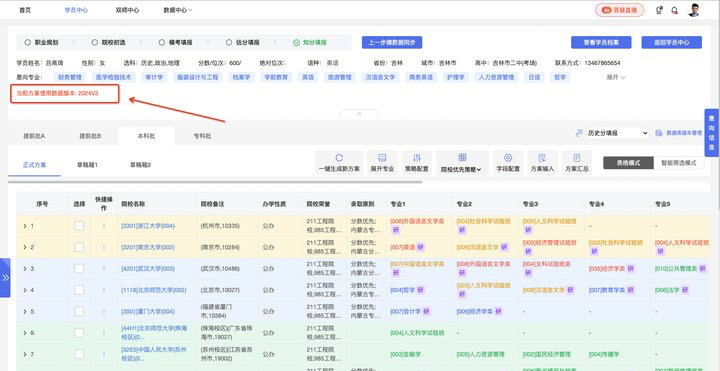Go to 双师中心 in top navigation
This screenshot has width=720, height=371.
pos(127,10)
